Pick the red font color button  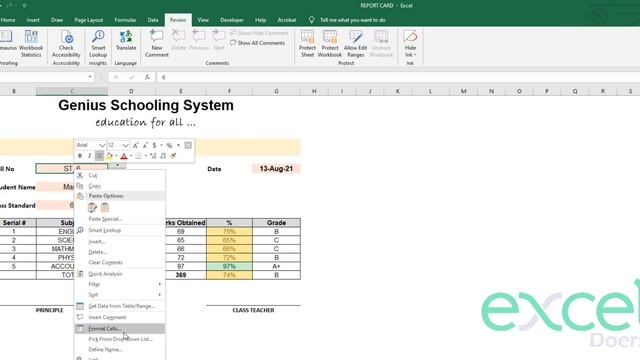point(124,156)
